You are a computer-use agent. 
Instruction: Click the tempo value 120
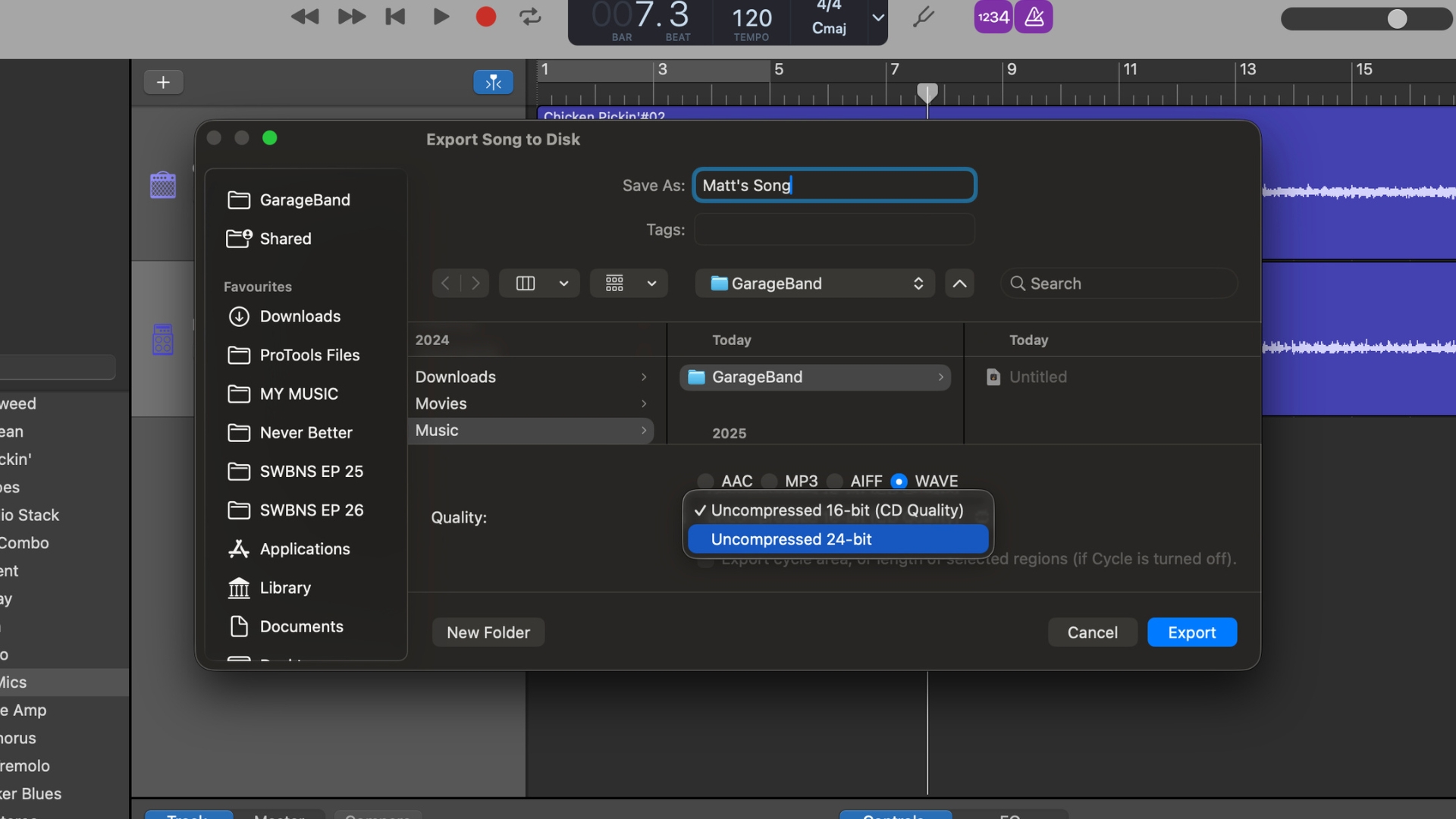point(752,17)
